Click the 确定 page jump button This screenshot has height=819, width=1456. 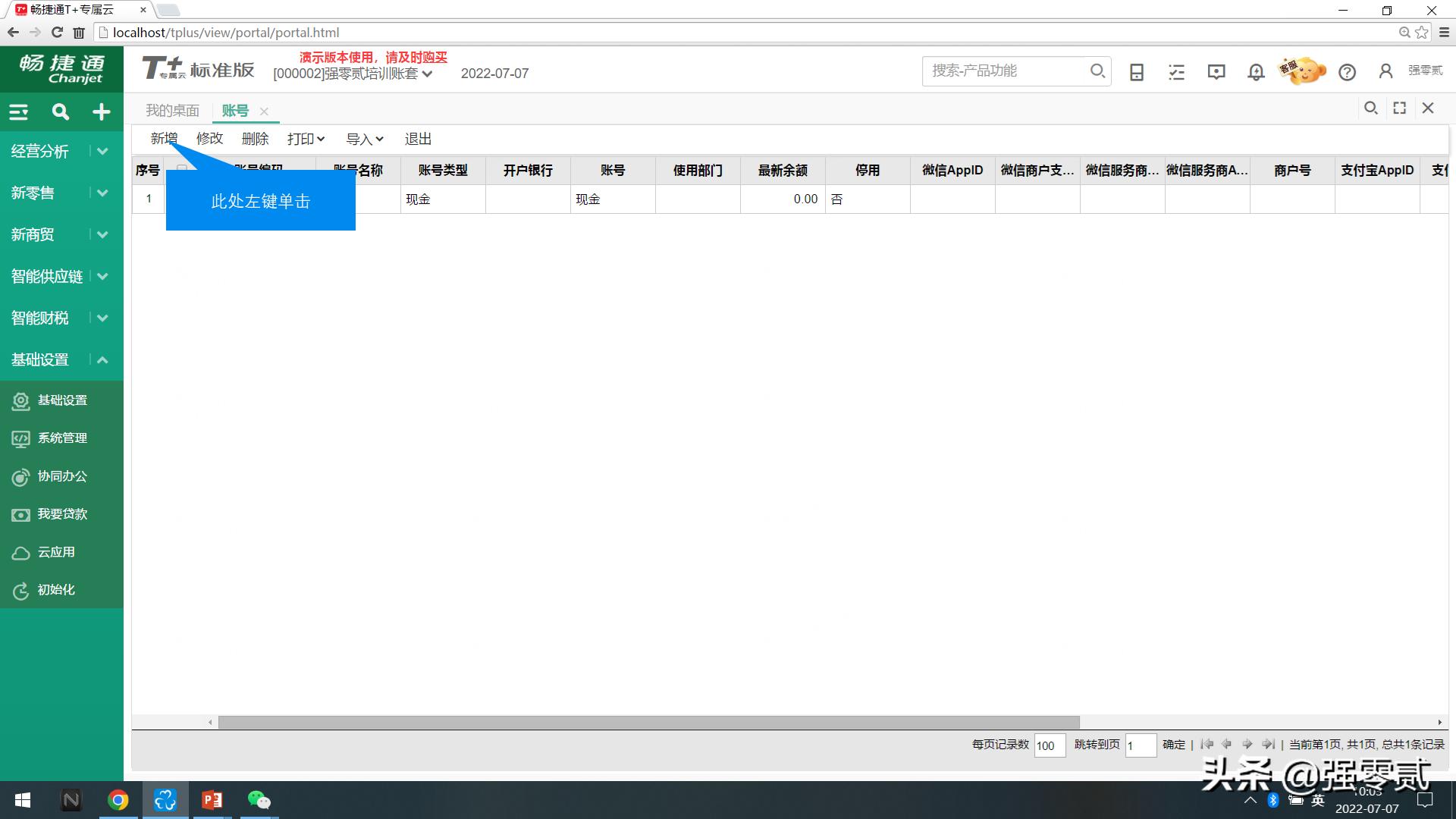1173,745
